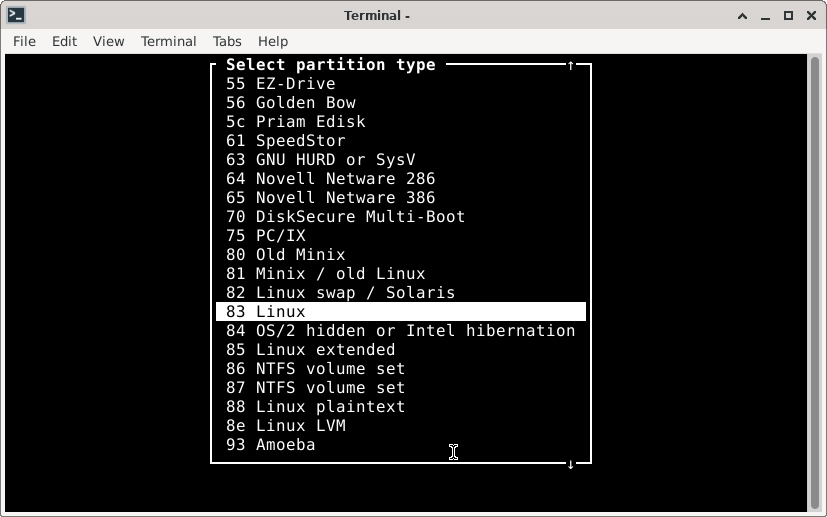Open the Terminal menu
The height and width of the screenshot is (517, 827).
pyautogui.click(x=168, y=41)
